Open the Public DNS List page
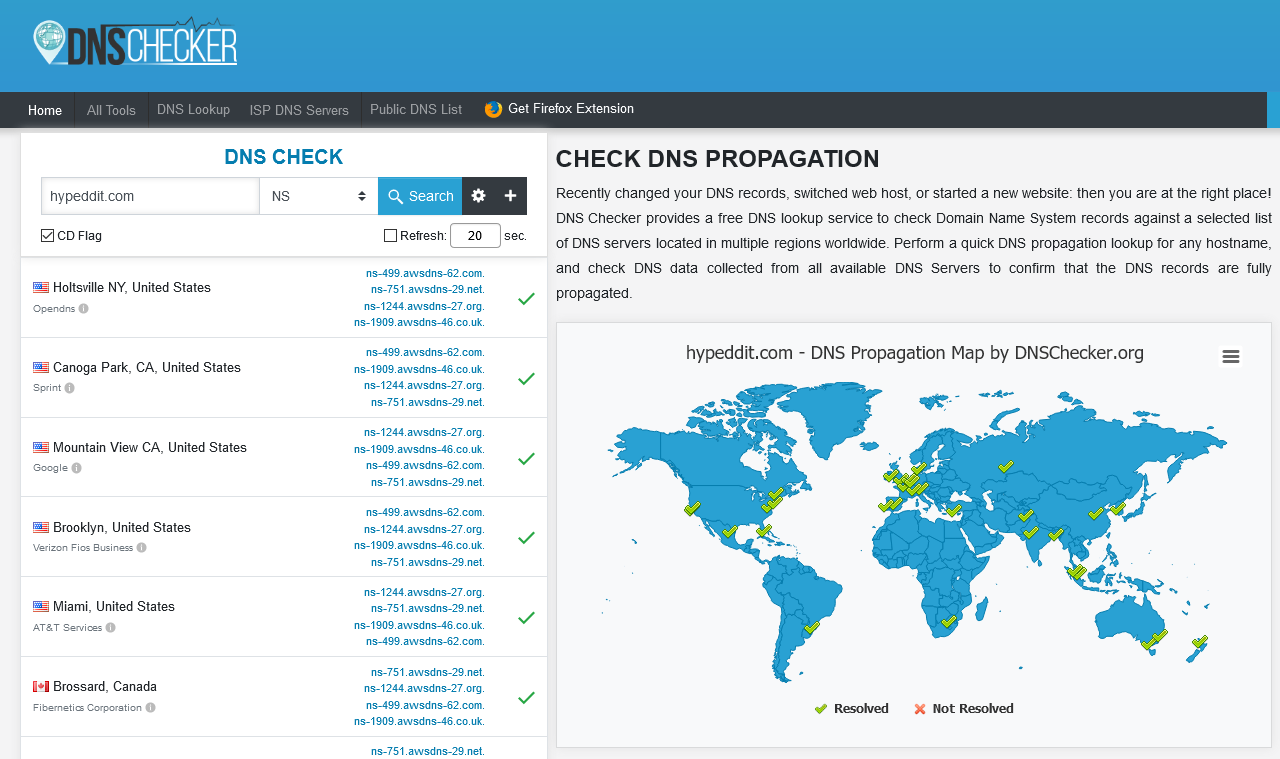Image resolution: width=1280 pixels, height=759 pixels. (x=416, y=110)
